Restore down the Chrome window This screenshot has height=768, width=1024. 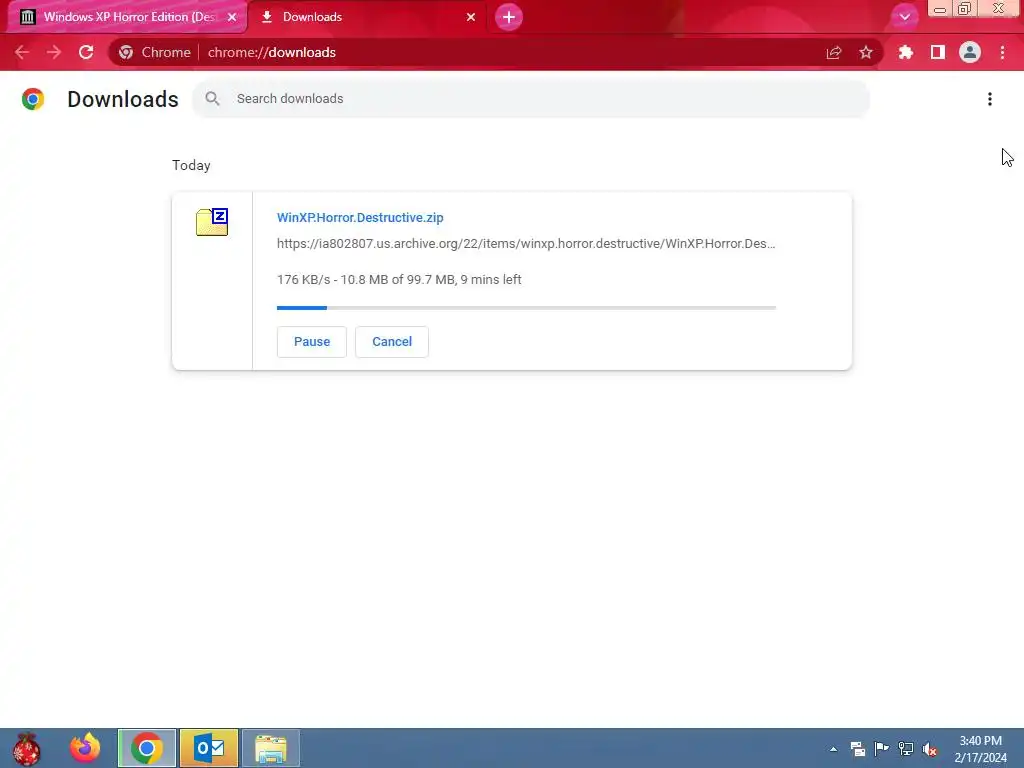coord(965,9)
